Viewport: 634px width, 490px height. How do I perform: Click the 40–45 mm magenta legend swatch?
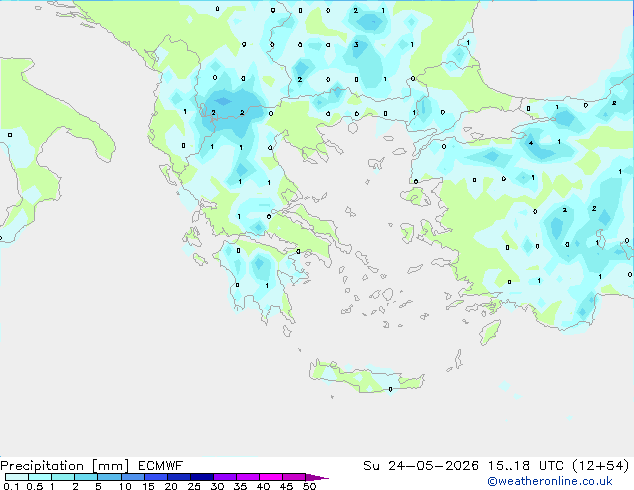pyautogui.click(x=271, y=477)
